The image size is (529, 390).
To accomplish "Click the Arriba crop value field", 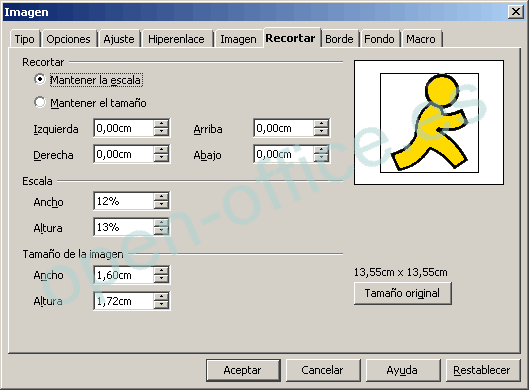I will point(283,128).
